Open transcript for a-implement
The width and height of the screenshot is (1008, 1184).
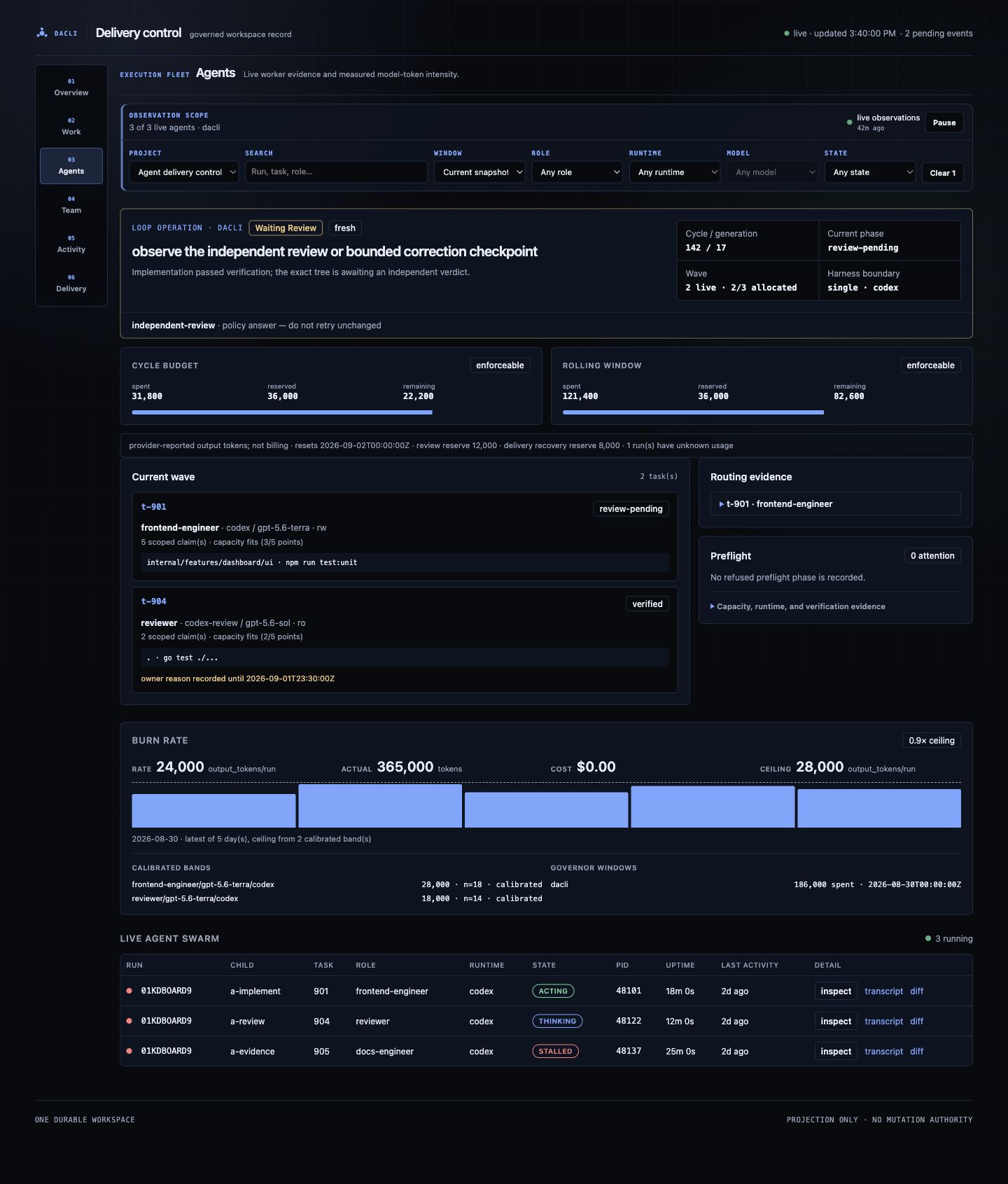(883, 991)
